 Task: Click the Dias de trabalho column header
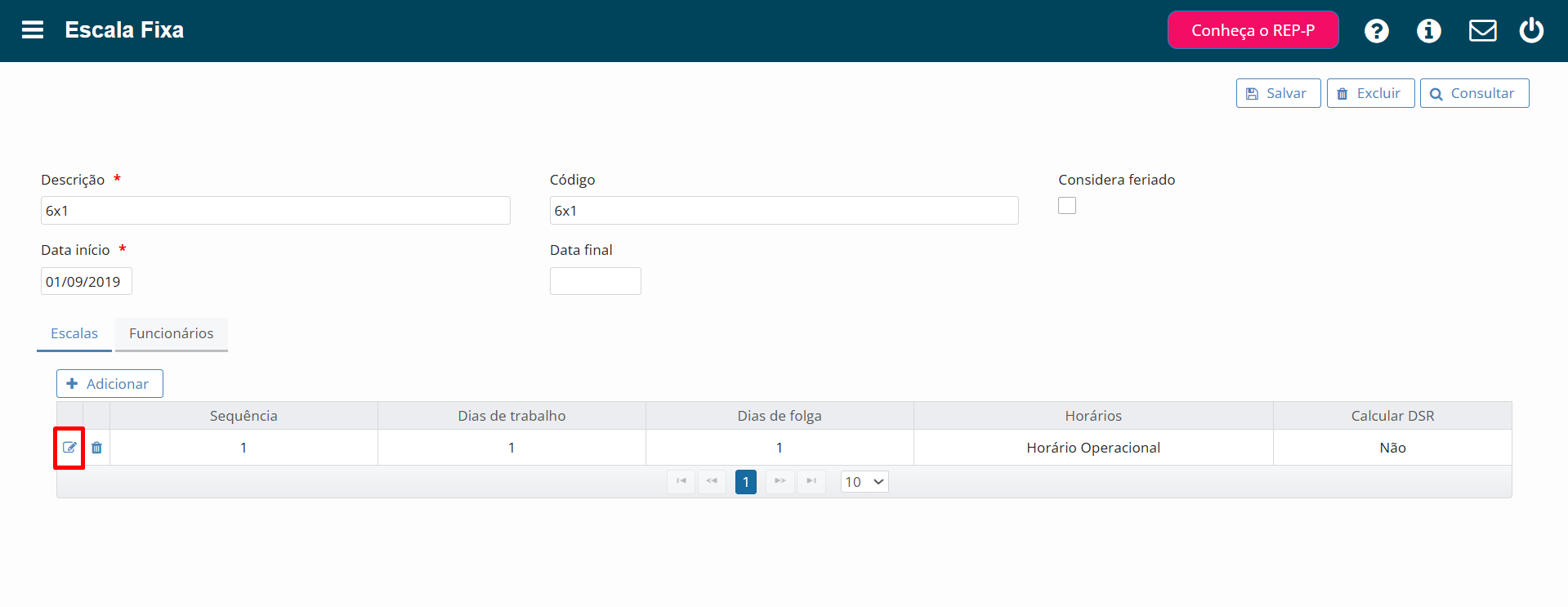pyautogui.click(x=511, y=416)
